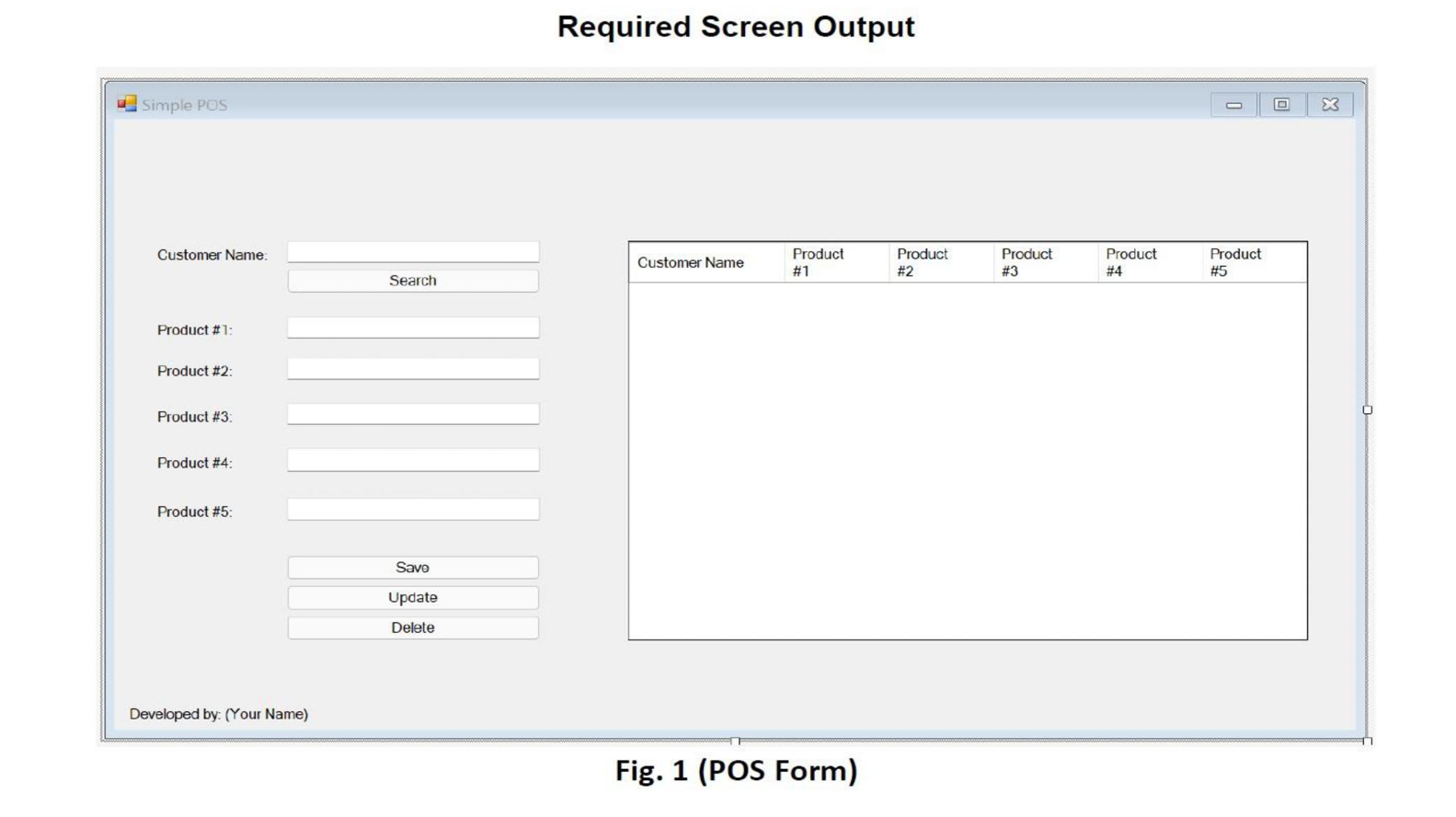Select the Product #5 column header in the grid
Screen dimensions: 1456x817
coord(1254,262)
